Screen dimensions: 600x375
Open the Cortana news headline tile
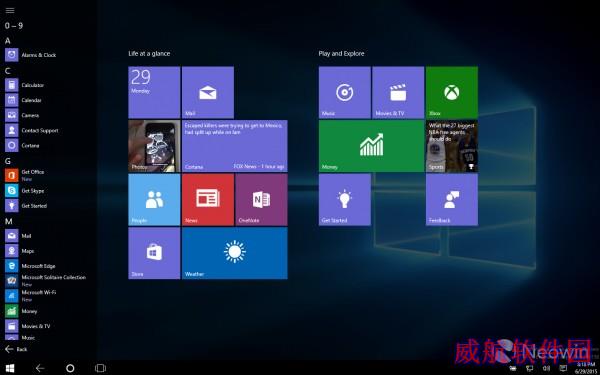(235, 146)
